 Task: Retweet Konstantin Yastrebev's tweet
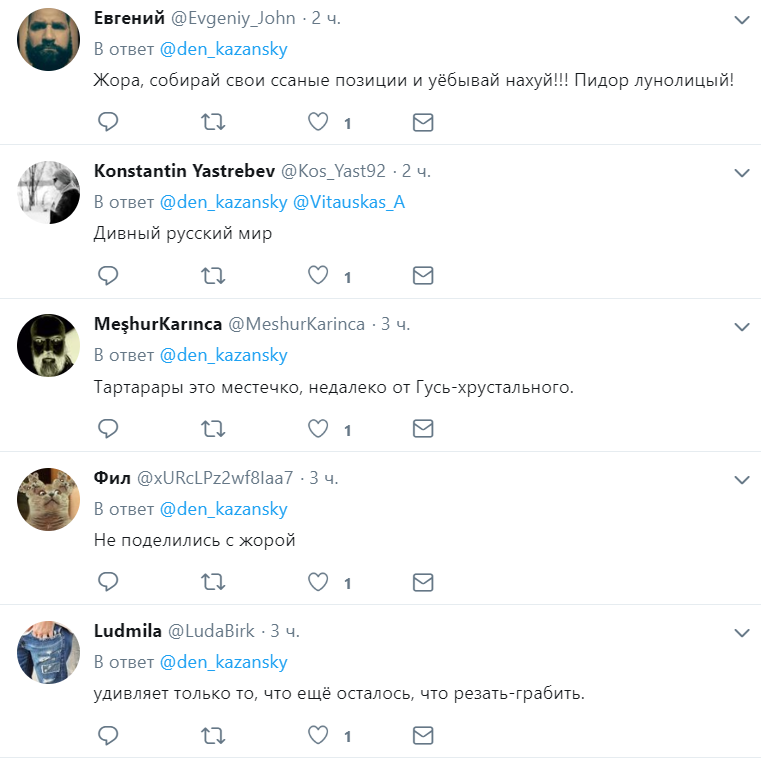(213, 276)
